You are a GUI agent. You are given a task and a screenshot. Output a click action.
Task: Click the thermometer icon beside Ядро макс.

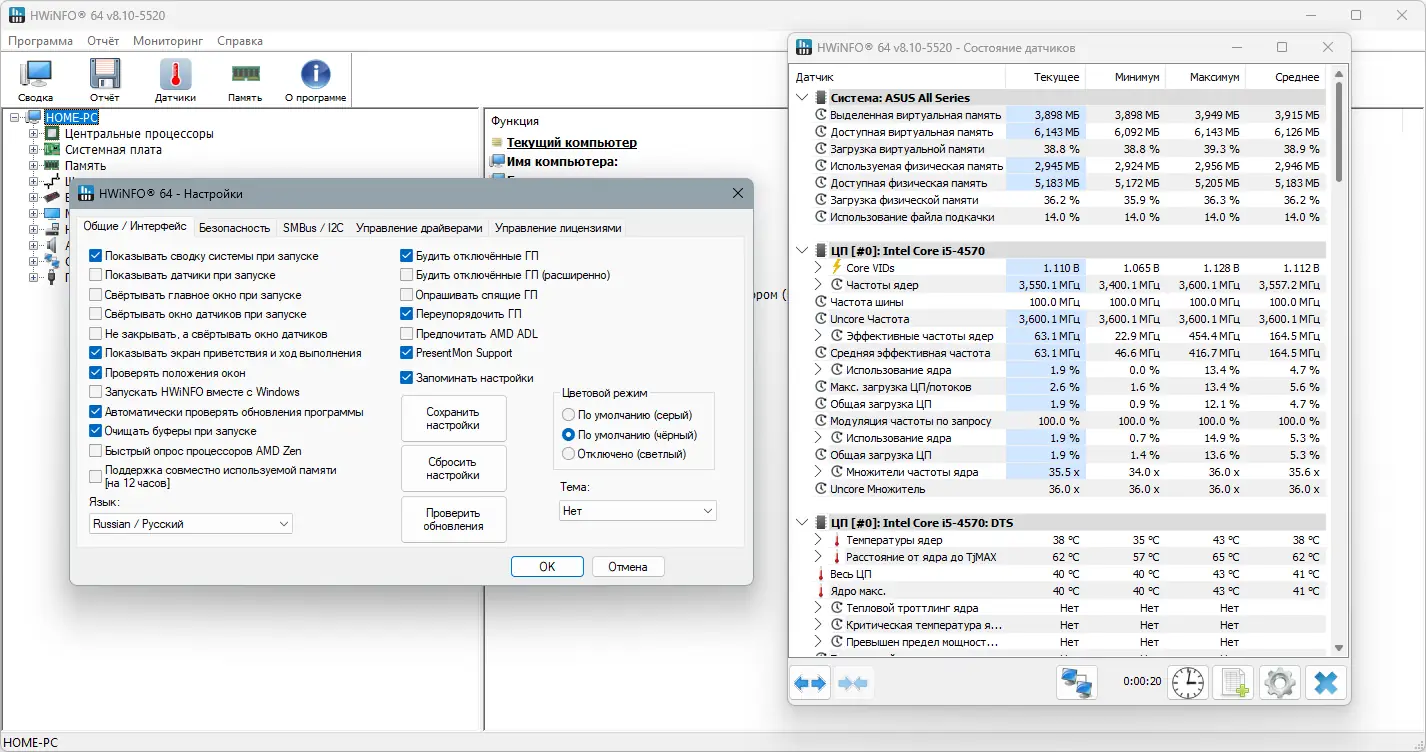[x=822, y=591]
